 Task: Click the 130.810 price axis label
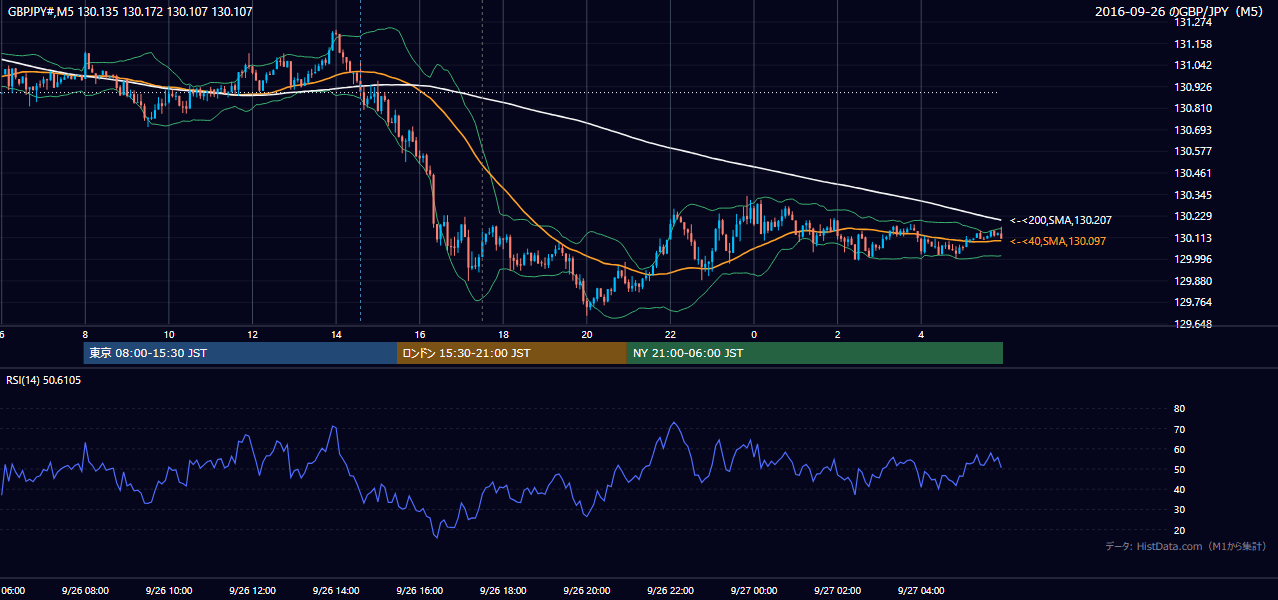1193,108
